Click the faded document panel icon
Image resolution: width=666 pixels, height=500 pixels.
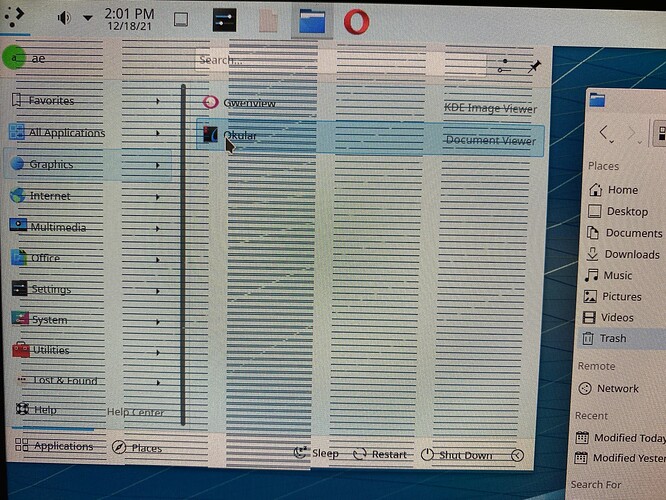(268, 20)
